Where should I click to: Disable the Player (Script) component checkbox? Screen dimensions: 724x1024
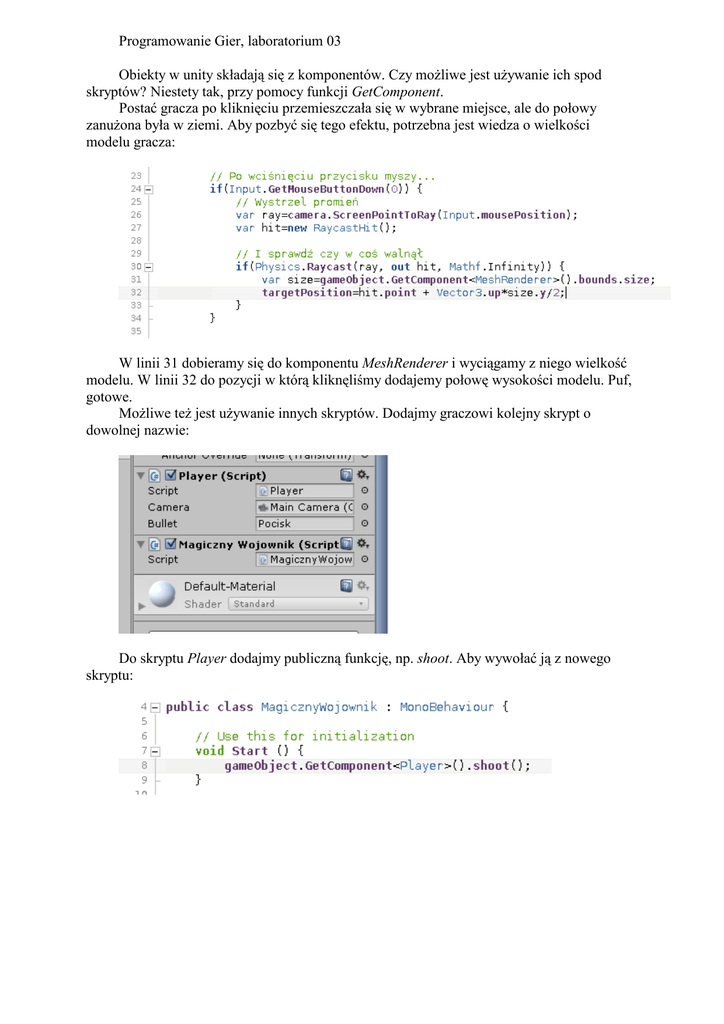pyautogui.click(x=170, y=476)
